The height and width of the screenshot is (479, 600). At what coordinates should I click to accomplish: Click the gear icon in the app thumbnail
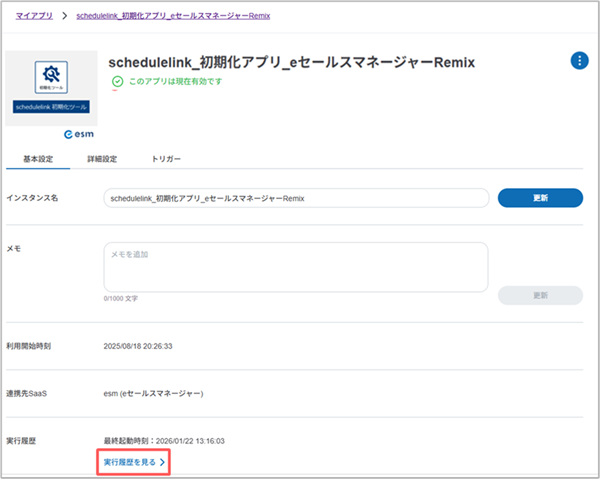(51, 75)
